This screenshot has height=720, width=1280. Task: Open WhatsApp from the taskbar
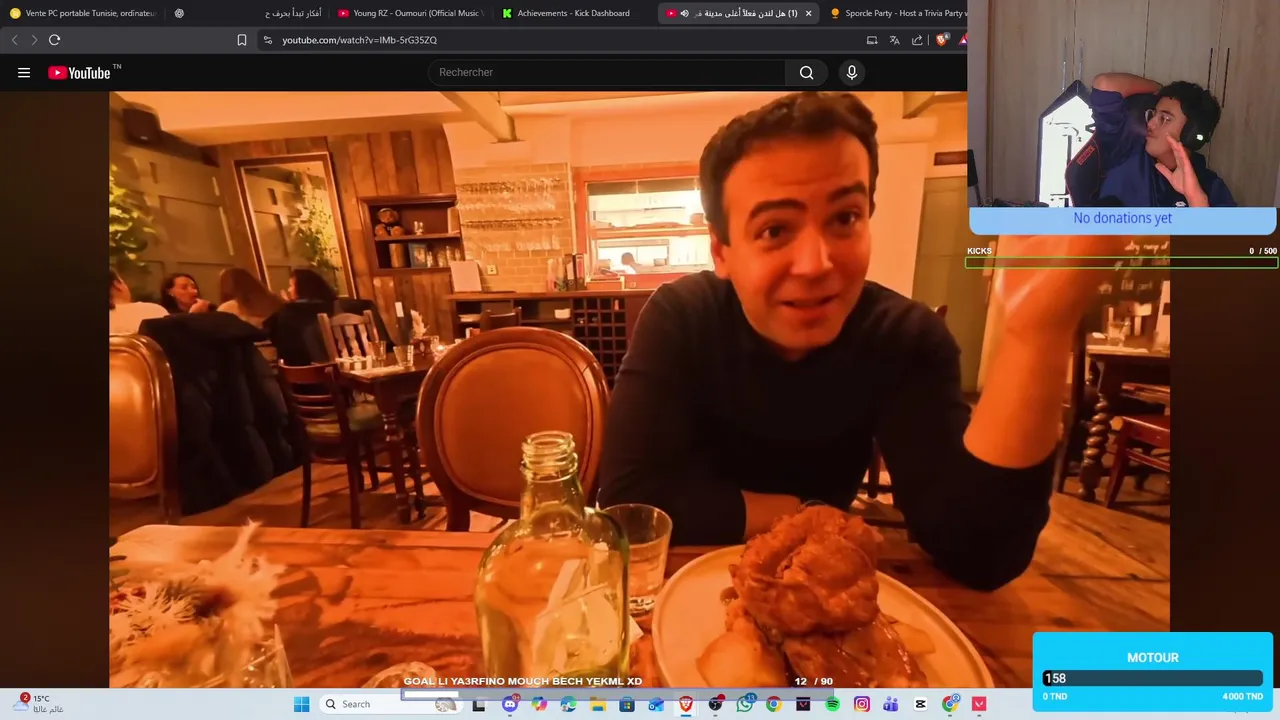[x=745, y=704]
